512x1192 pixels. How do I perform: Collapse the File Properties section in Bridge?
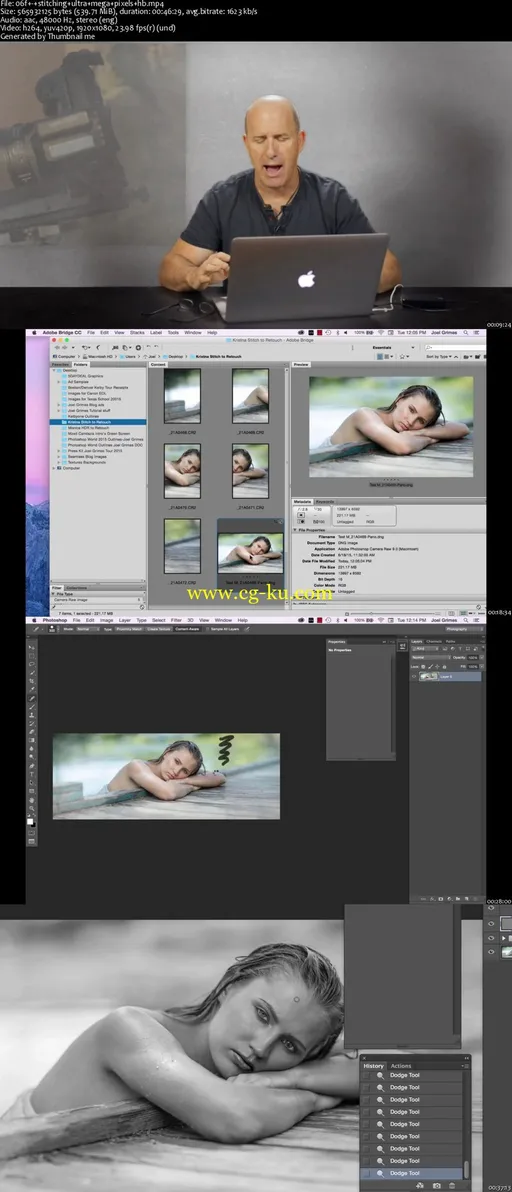point(295,529)
